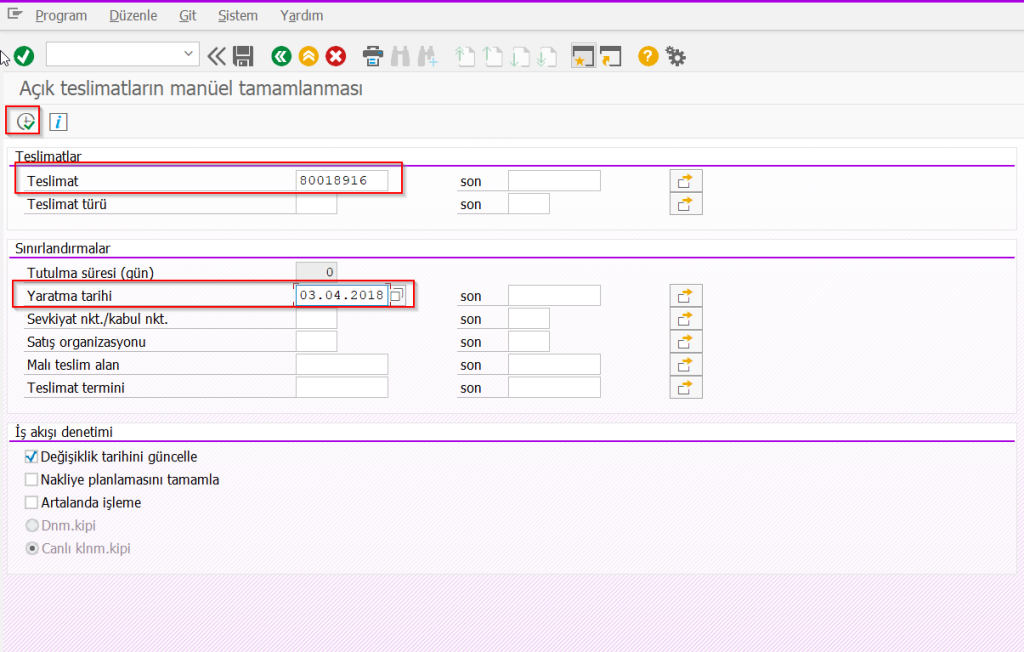Click the Yaratma tarihi 'son' field
Image resolution: width=1024 pixels, height=652 pixels.
[554, 295]
